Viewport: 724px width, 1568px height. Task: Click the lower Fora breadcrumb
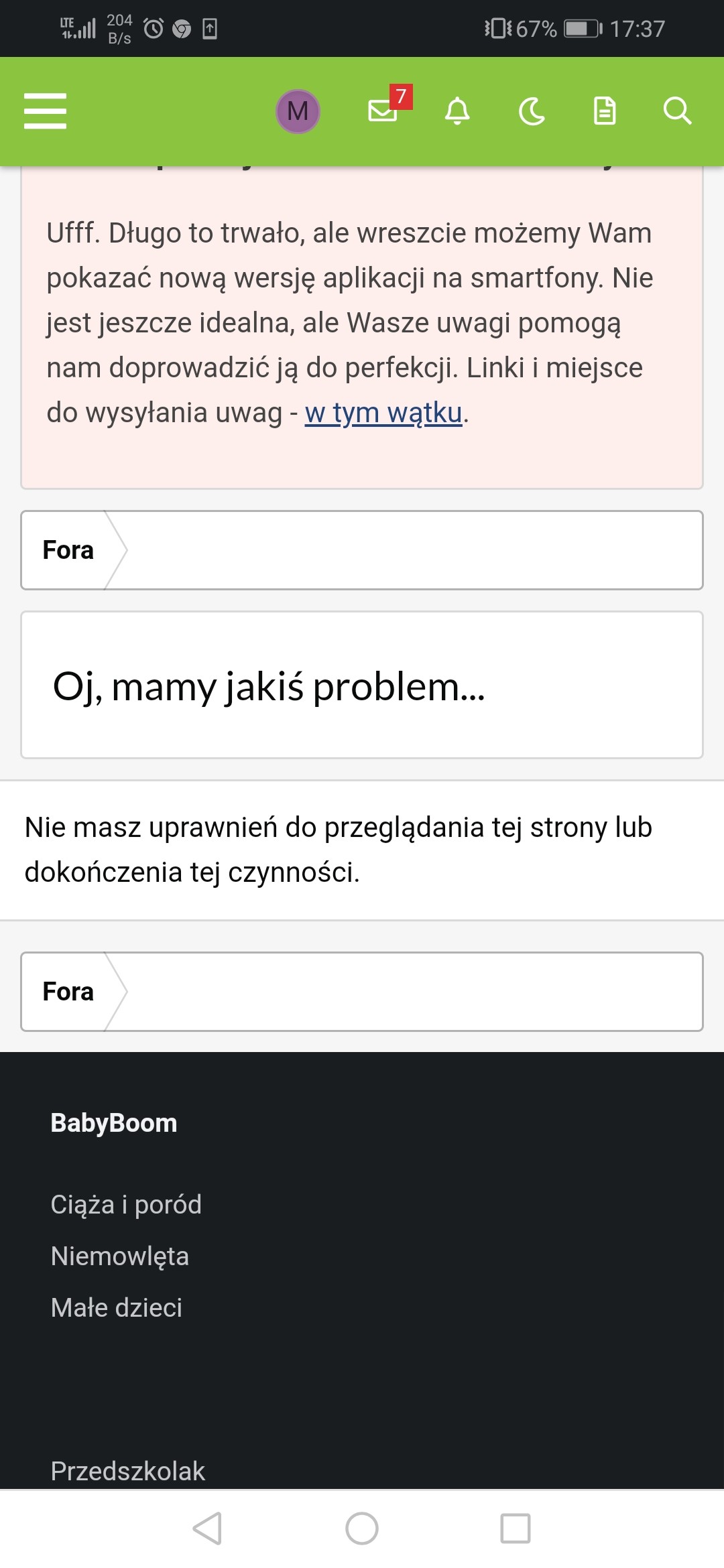tap(68, 992)
